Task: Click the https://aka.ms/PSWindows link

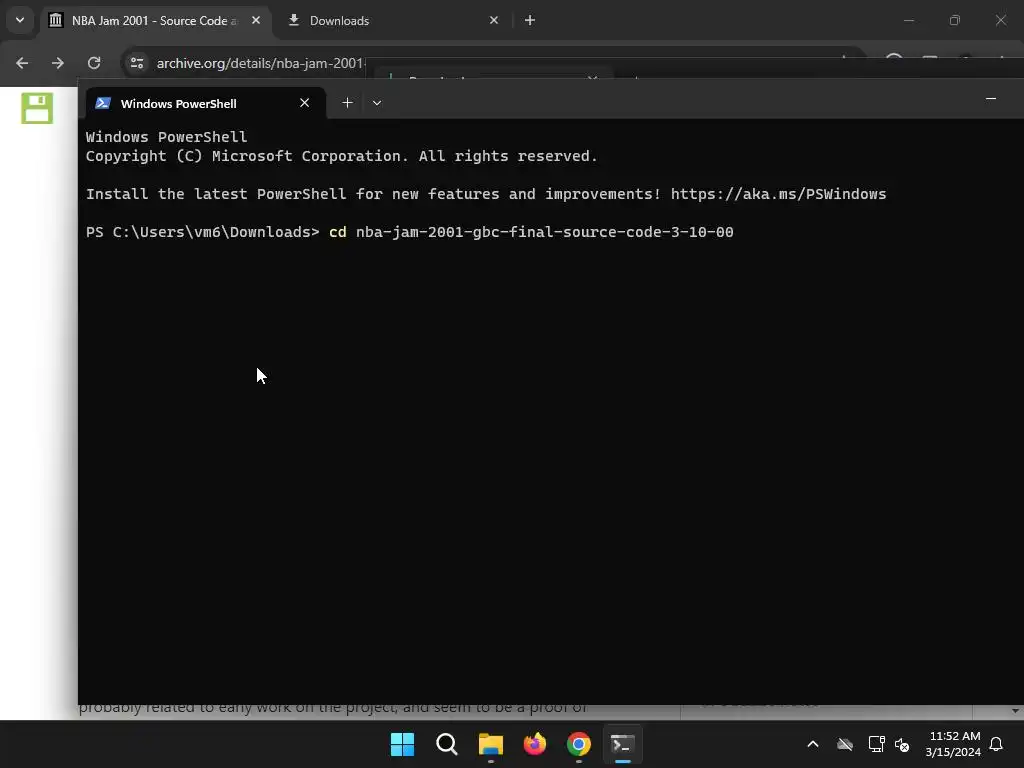Action: click(x=778, y=194)
